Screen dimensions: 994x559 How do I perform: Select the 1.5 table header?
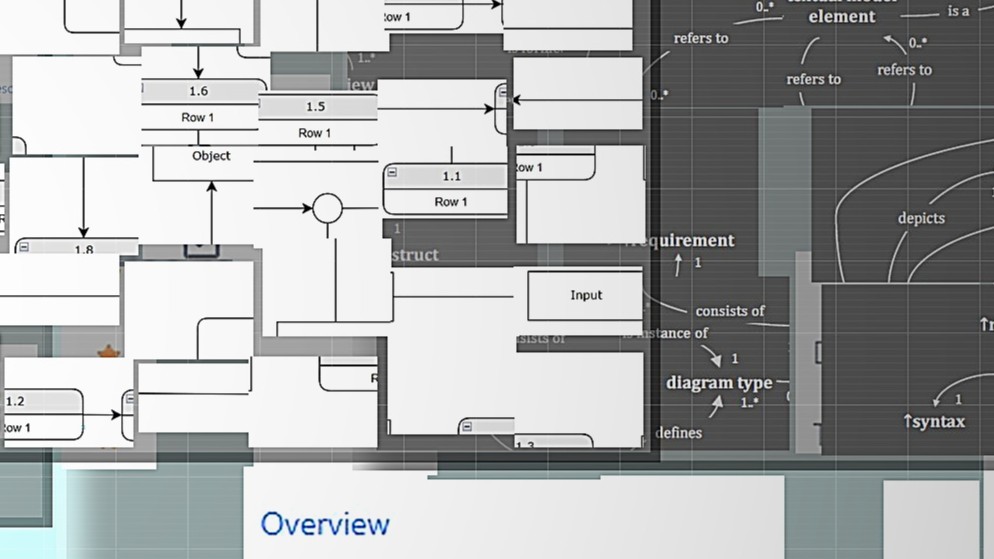[x=315, y=107]
